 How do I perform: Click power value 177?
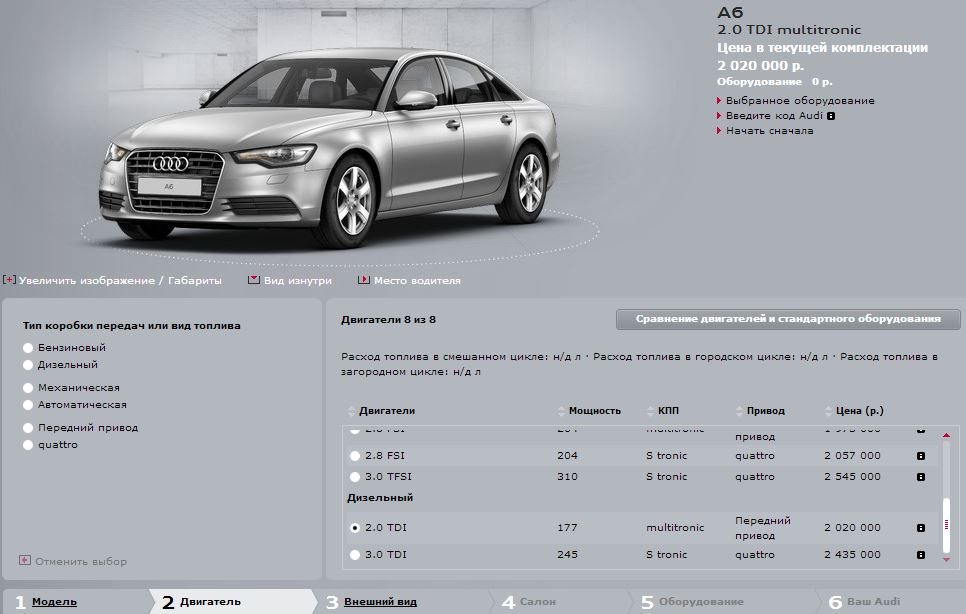(567, 528)
